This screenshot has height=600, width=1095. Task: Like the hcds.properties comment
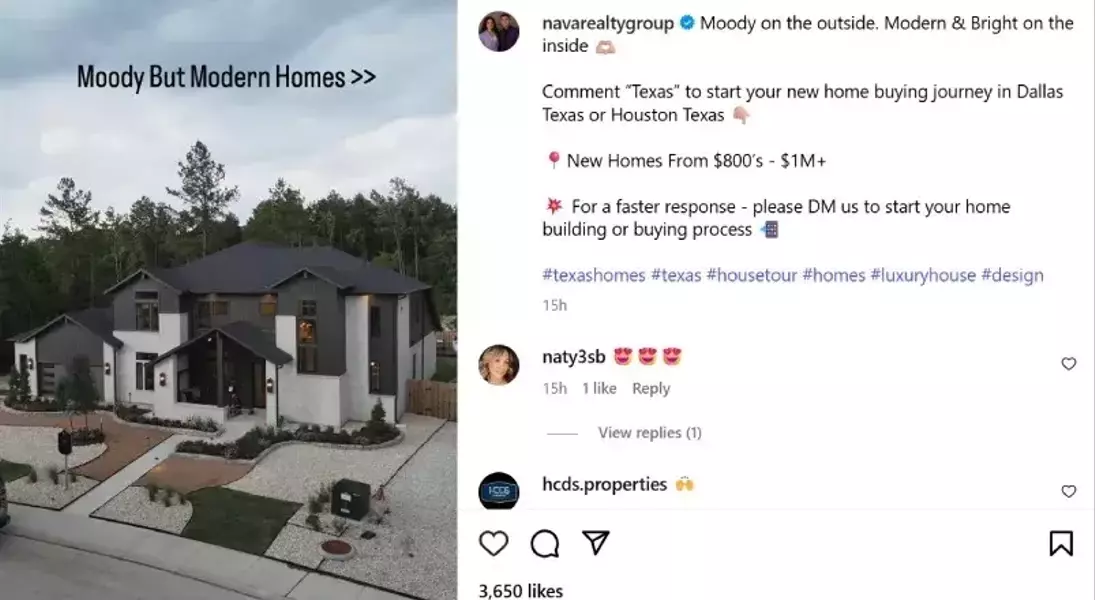coord(1068,491)
